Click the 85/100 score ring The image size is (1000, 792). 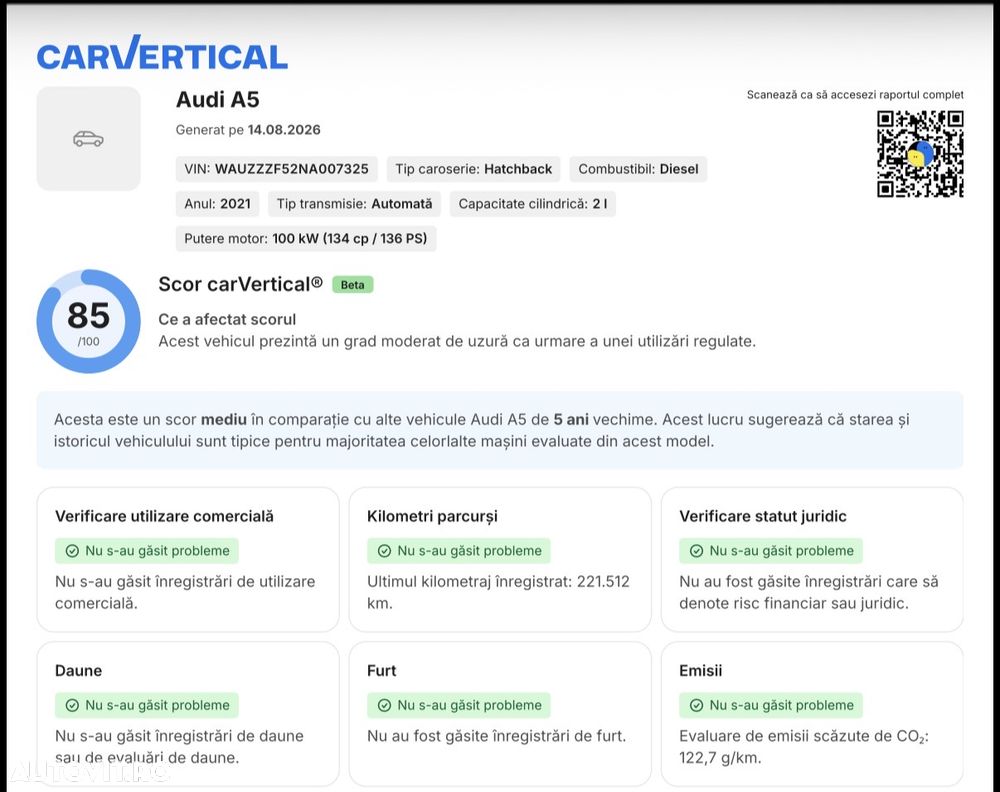pyautogui.click(x=89, y=321)
